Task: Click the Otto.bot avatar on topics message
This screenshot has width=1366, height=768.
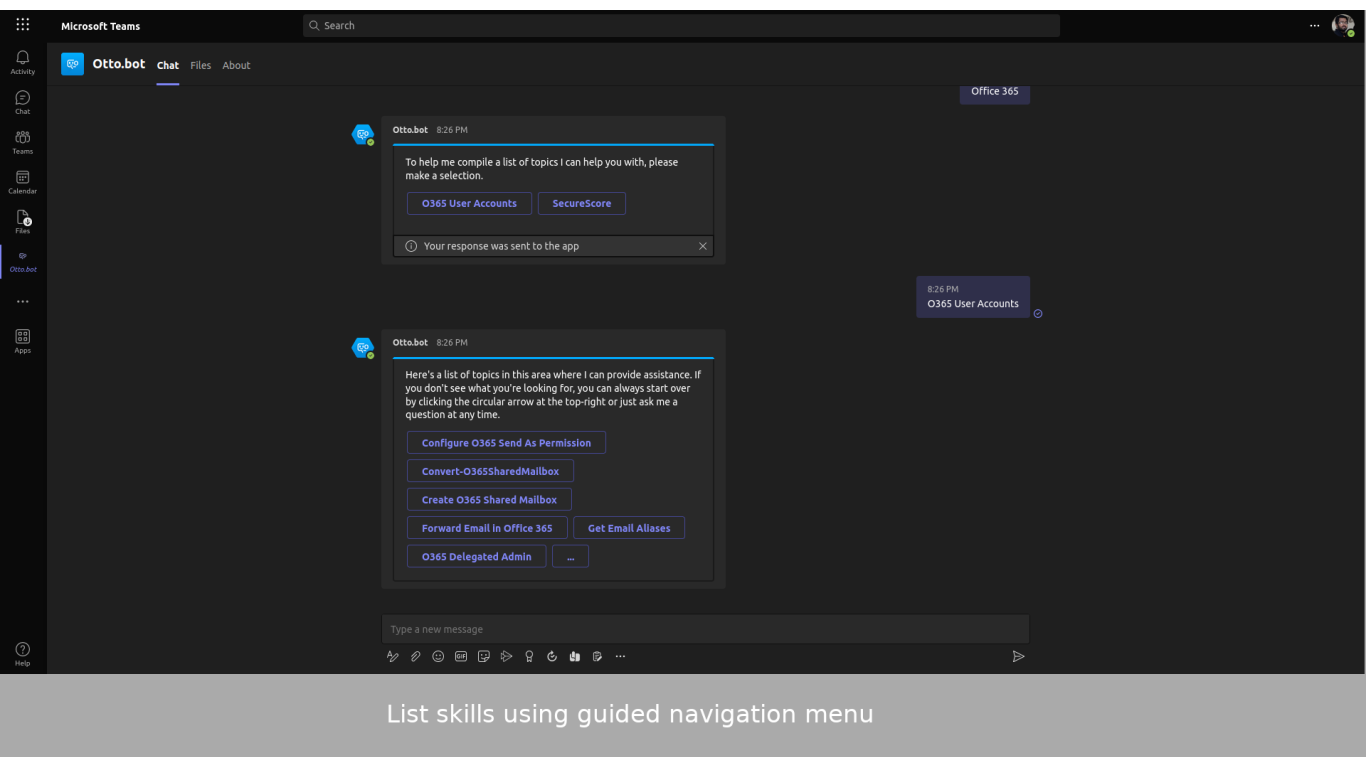Action: coord(363,348)
